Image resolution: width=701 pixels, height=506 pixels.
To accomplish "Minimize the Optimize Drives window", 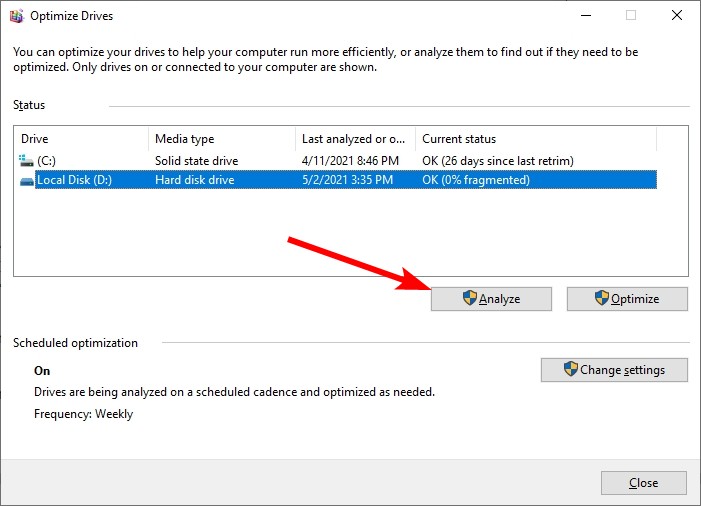I will (586, 16).
